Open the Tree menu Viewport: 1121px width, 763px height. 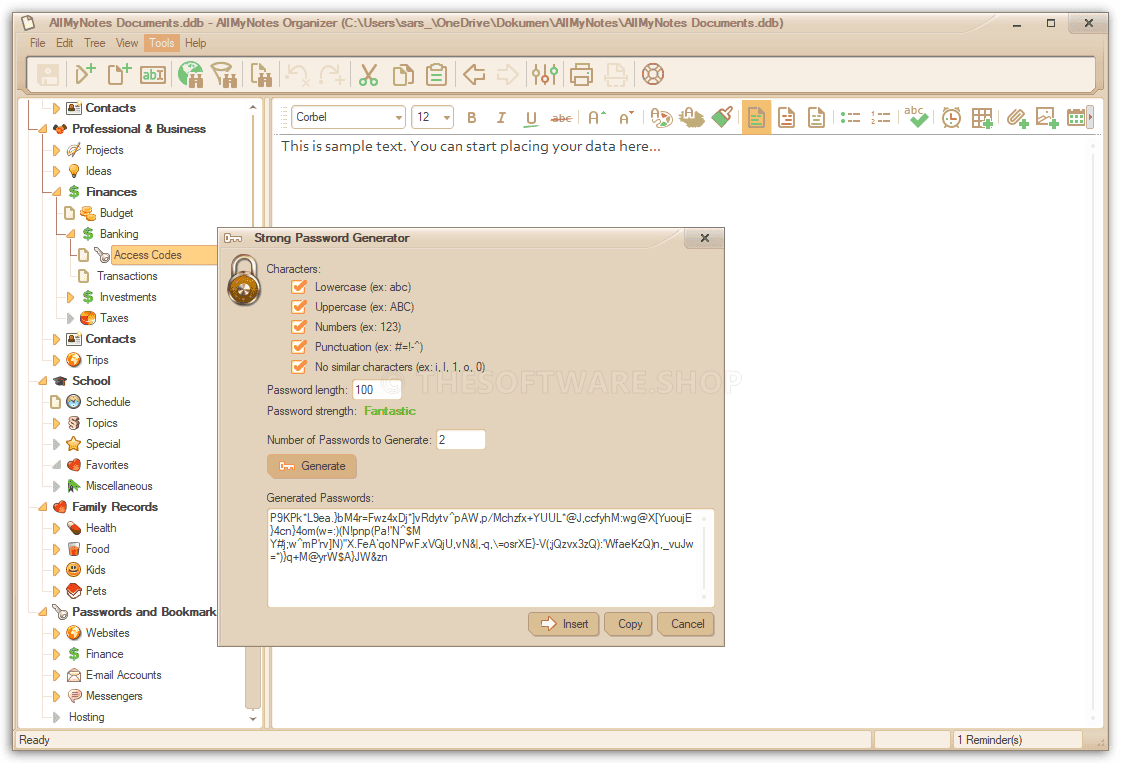94,43
